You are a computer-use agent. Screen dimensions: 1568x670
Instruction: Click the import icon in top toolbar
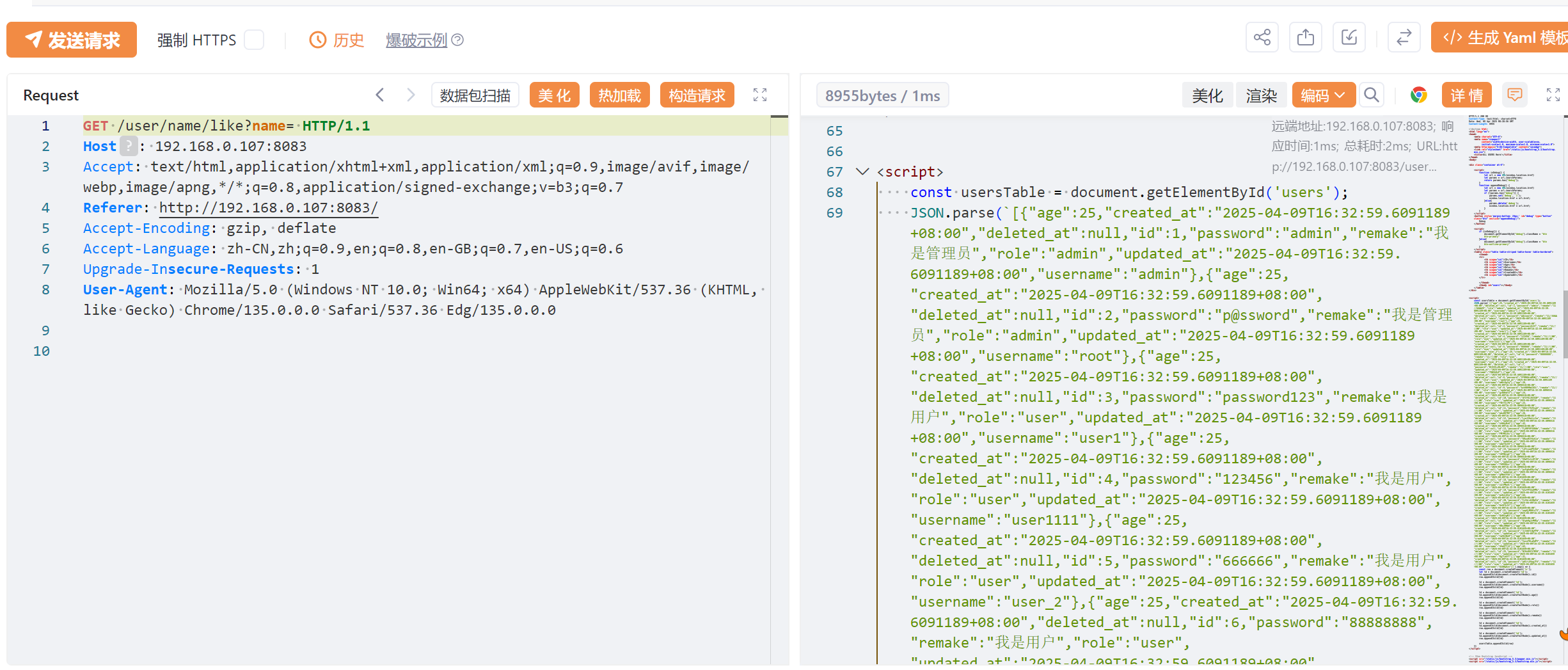(x=1349, y=38)
